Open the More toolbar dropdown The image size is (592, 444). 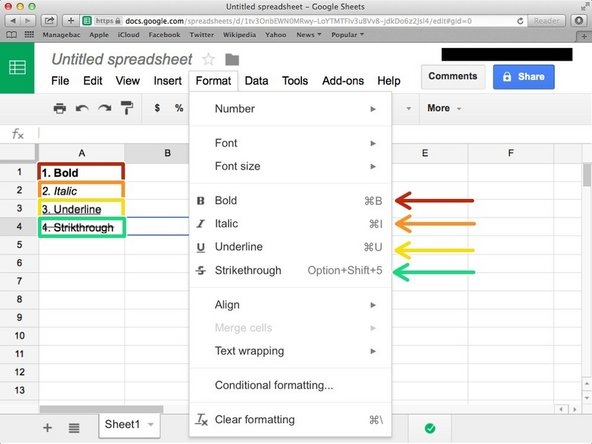pyautogui.click(x=444, y=108)
